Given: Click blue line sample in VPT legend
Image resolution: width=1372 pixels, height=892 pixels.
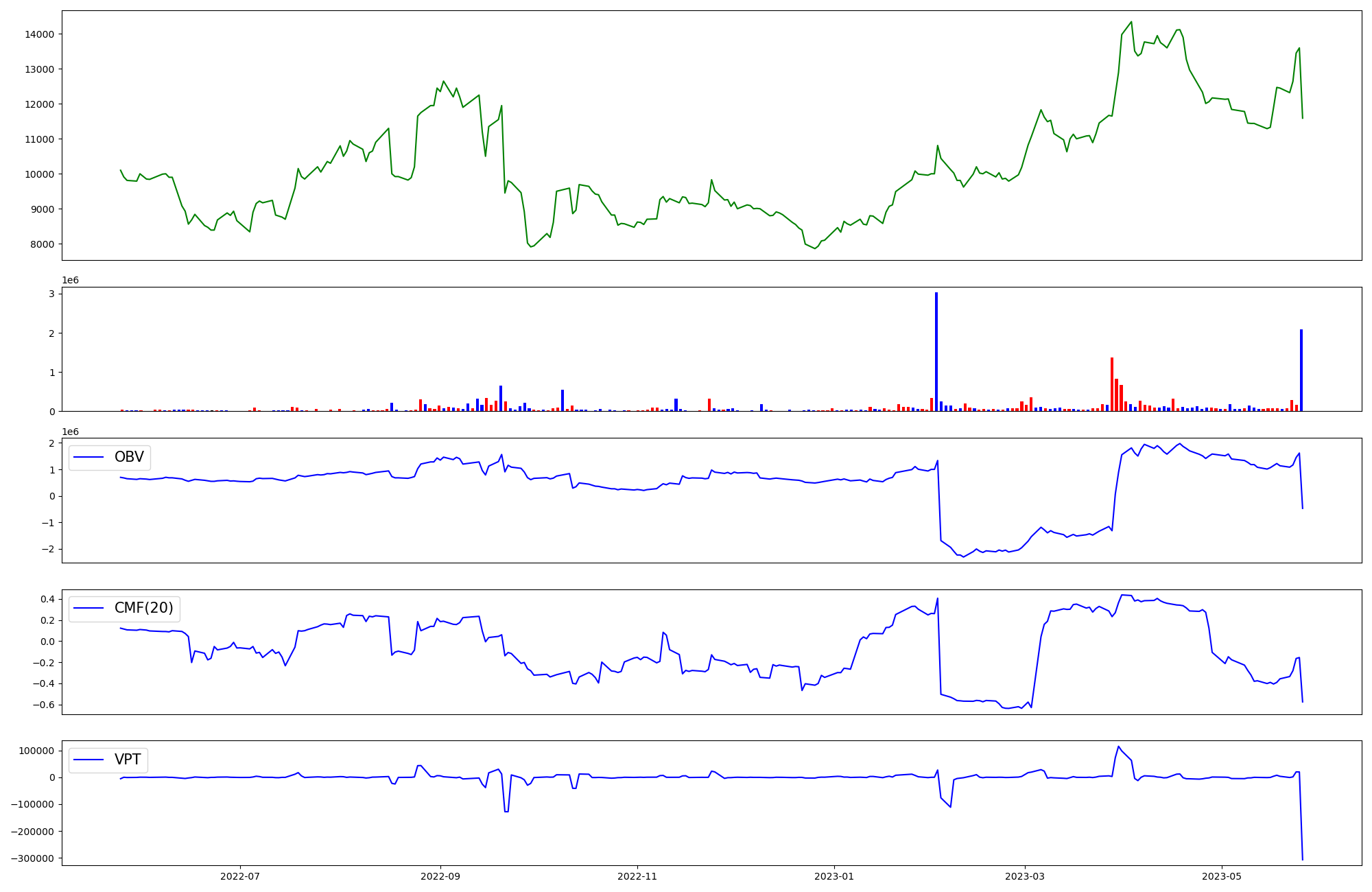Looking at the screenshot, I should (88, 760).
